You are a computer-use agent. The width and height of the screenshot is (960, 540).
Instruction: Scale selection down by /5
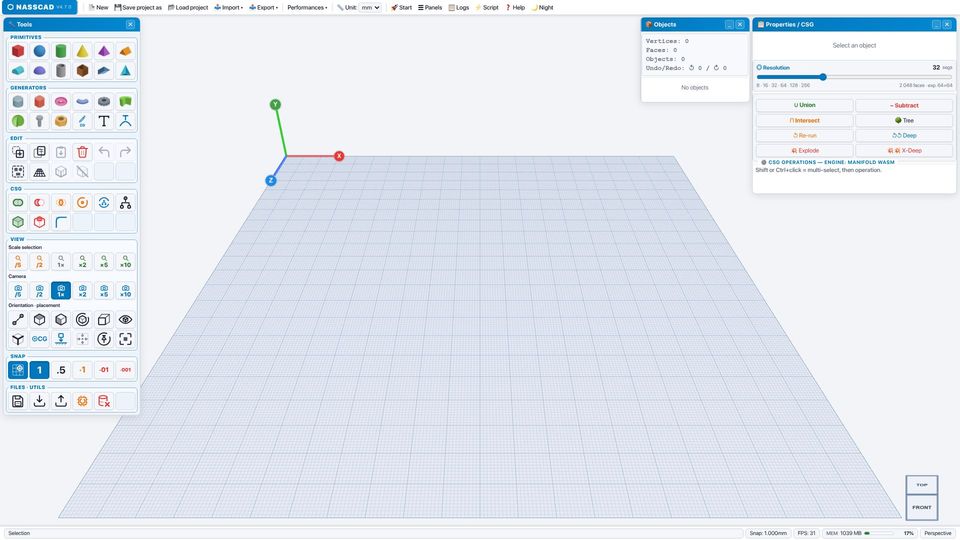18,261
